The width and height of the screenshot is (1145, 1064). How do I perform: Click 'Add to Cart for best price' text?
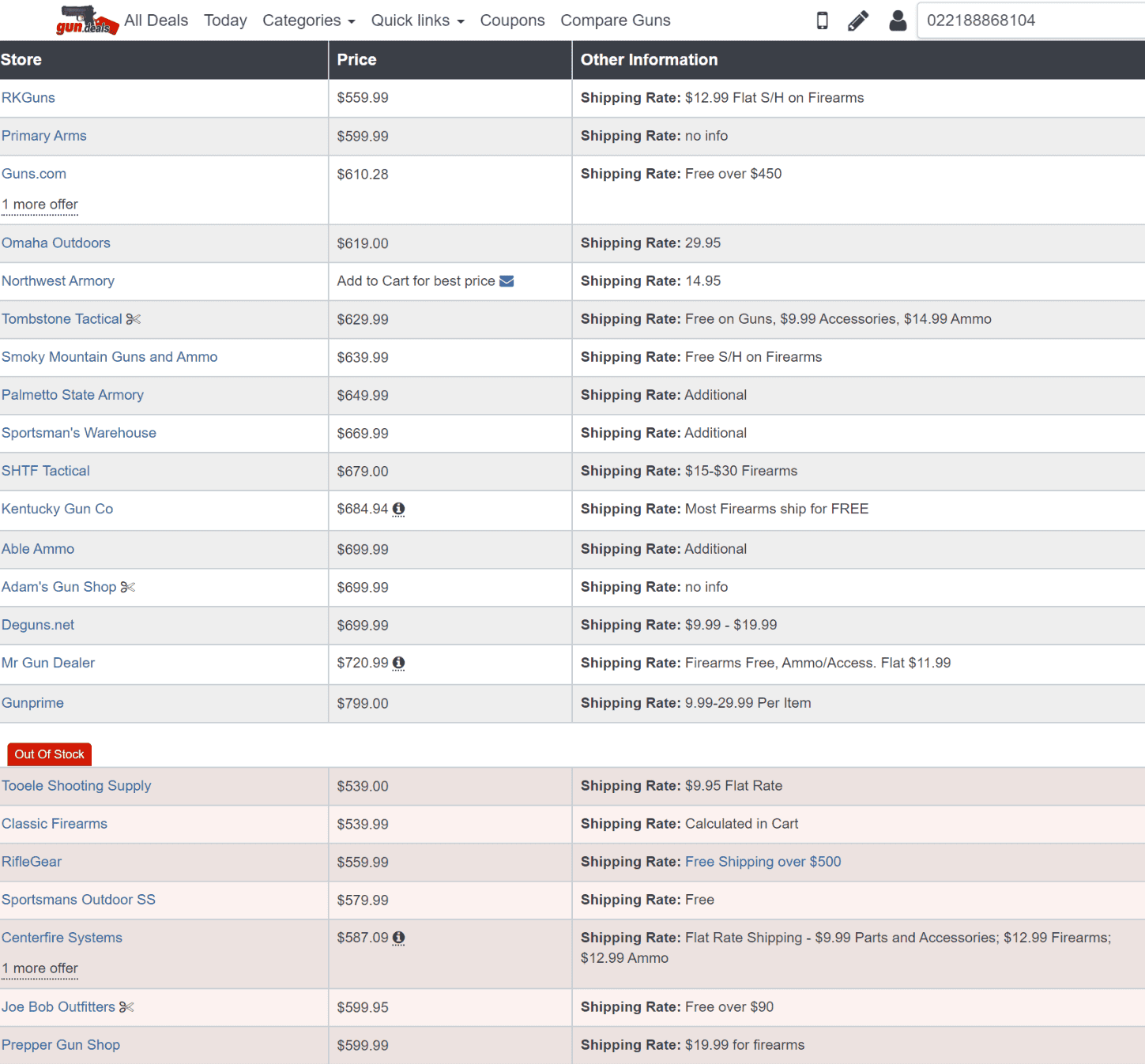point(416,281)
